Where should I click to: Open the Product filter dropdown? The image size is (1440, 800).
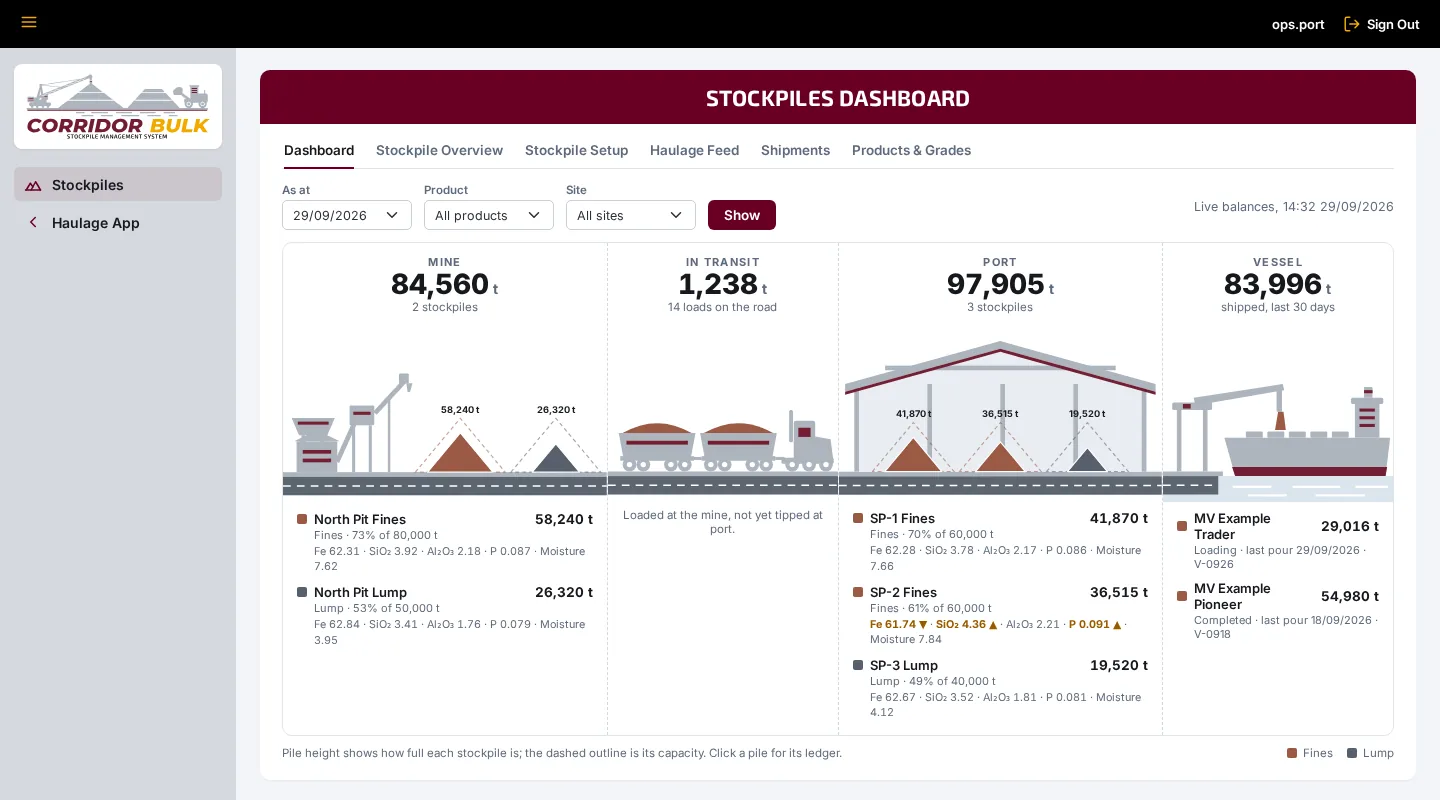(489, 215)
